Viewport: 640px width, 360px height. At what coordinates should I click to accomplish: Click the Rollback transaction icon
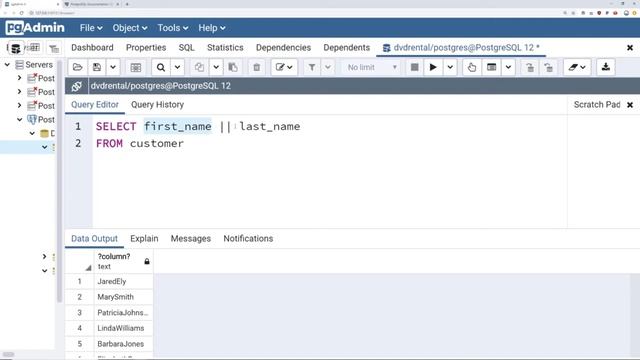[x=549, y=67]
